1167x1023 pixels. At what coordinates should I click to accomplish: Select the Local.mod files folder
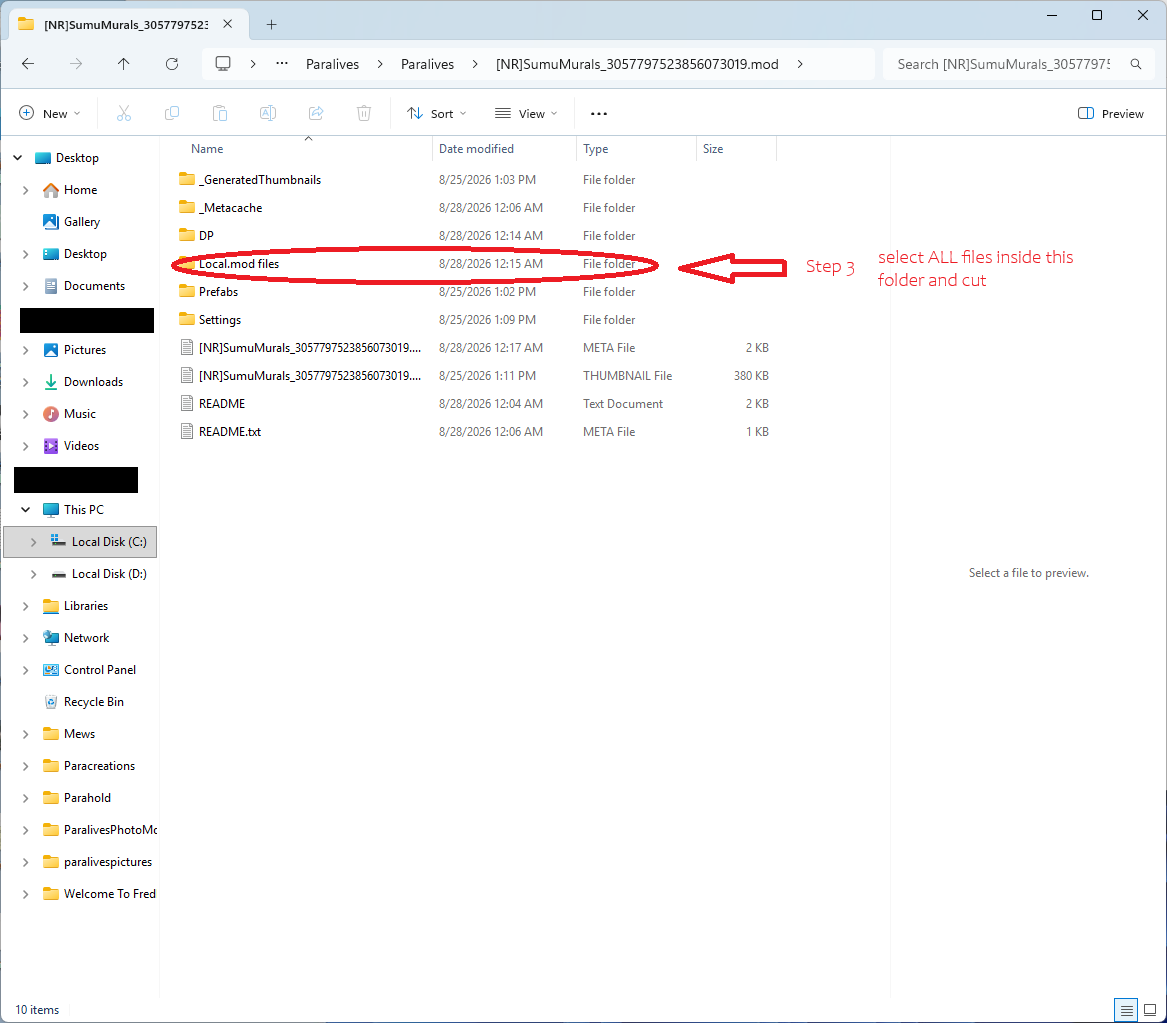click(239, 264)
